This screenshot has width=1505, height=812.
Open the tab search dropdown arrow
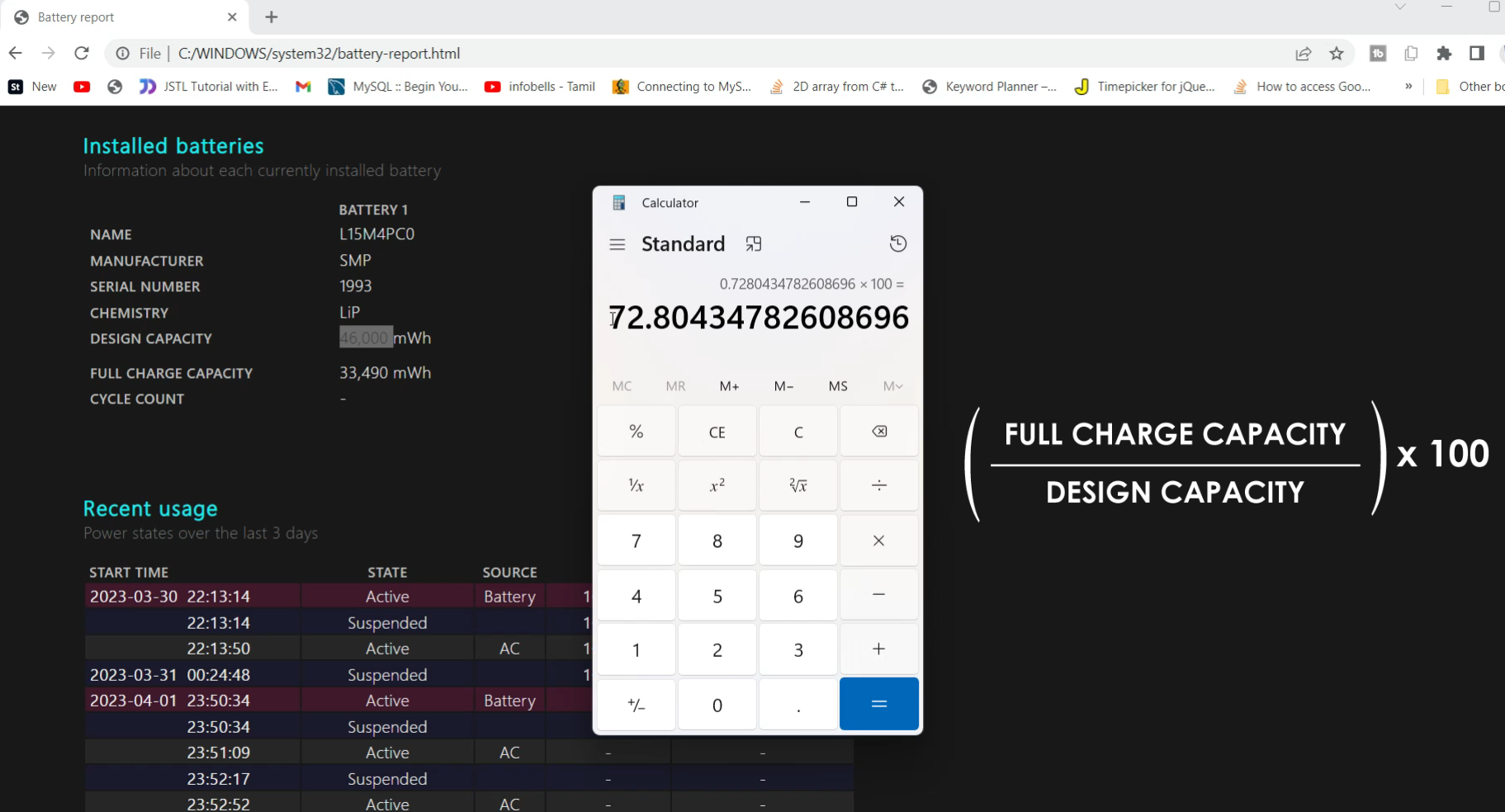point(1399,7)
